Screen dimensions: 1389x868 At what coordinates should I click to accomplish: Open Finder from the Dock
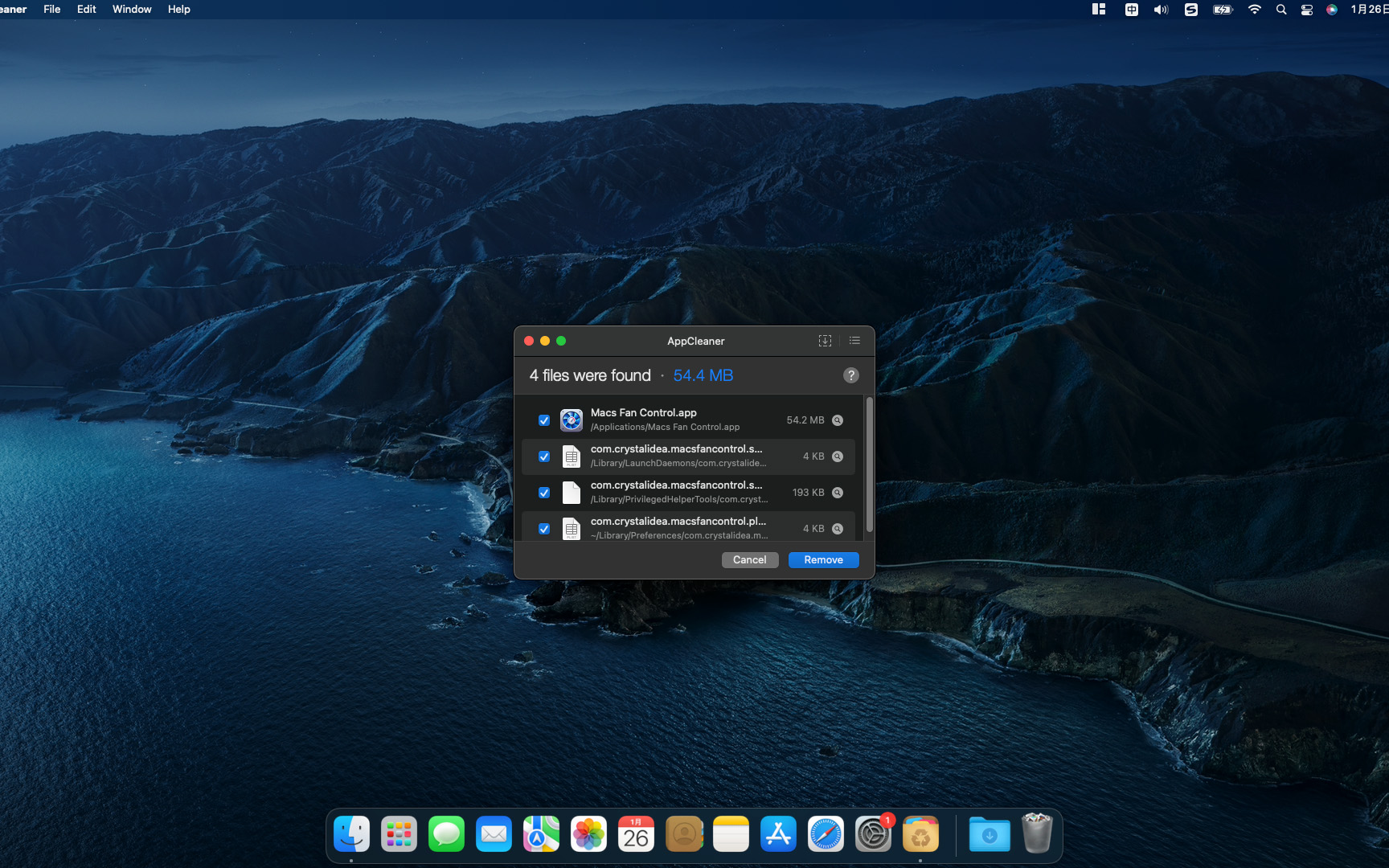(x=352, y=834)
